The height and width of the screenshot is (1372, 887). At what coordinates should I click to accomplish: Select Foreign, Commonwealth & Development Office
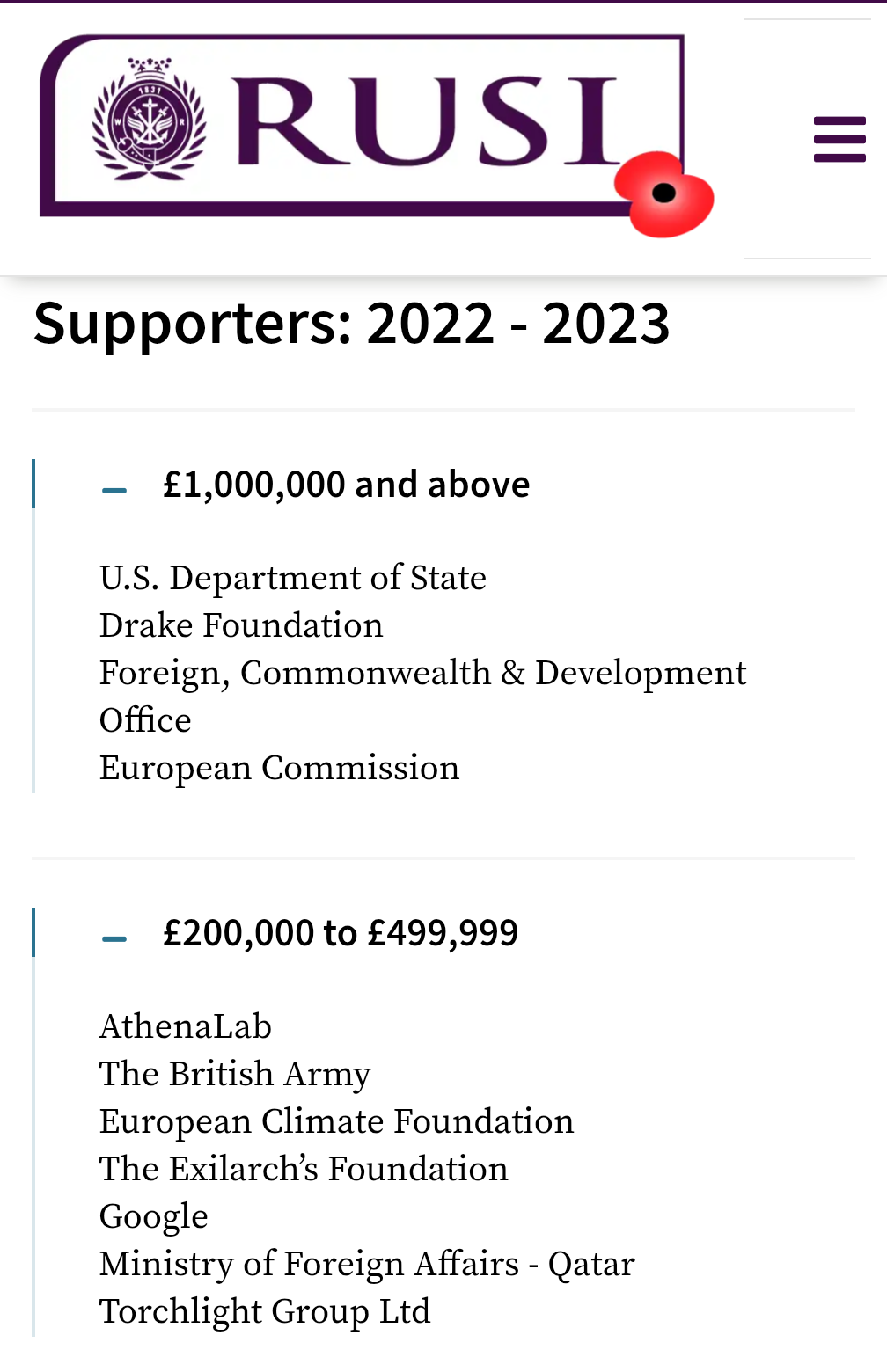click(422, 674)
